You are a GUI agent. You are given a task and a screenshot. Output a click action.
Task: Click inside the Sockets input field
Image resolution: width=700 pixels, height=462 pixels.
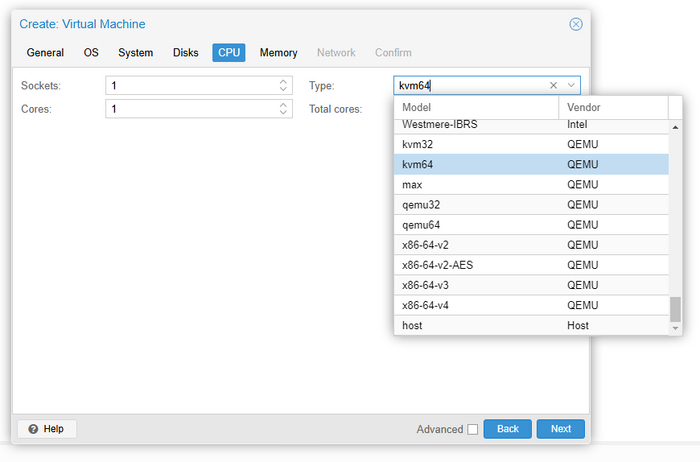click(x=190, y=86)
